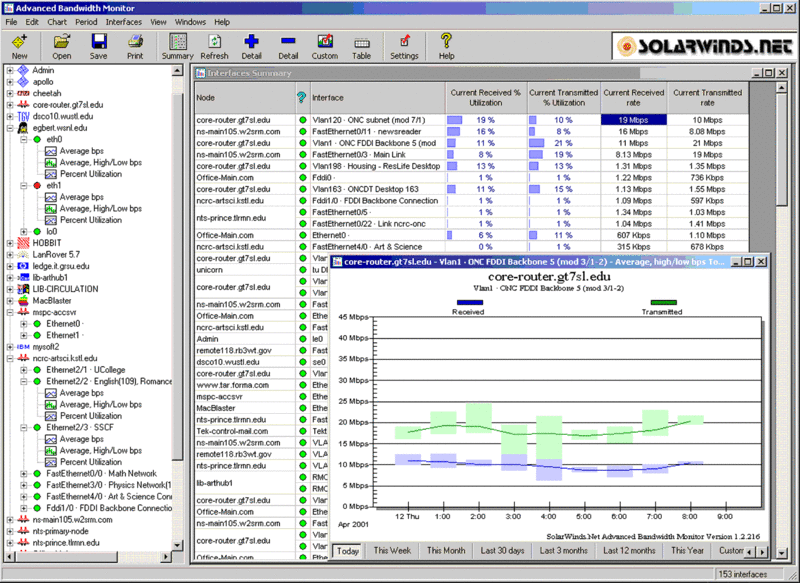Sort by the Node column header
The width and height of the screenshot is (800, 583).
(245, 97)
